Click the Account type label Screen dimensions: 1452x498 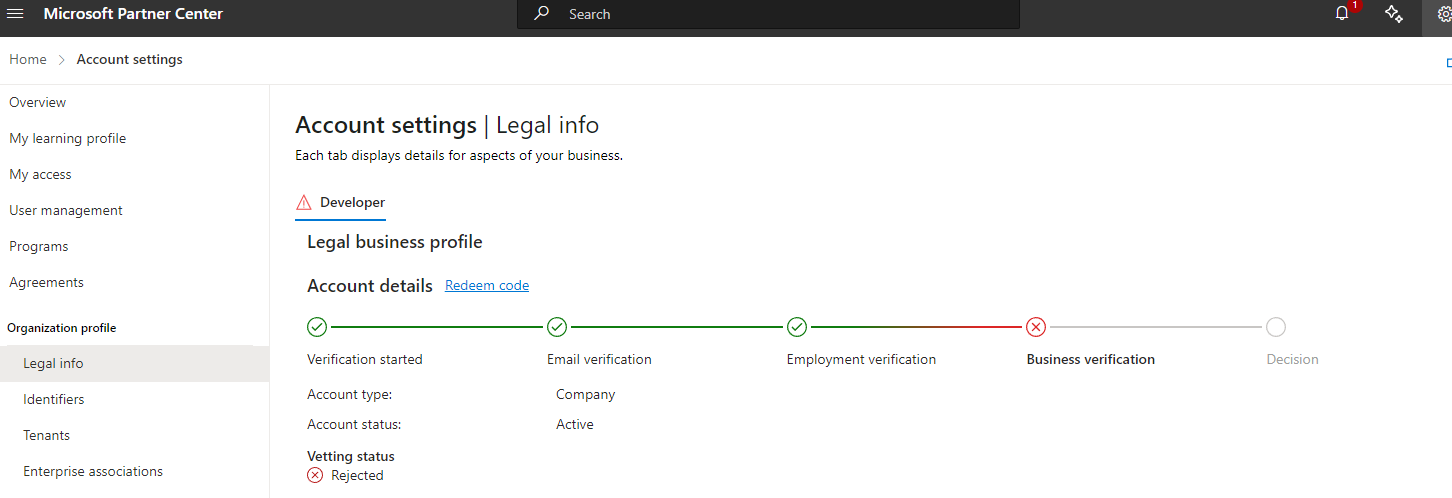(350, 394)
